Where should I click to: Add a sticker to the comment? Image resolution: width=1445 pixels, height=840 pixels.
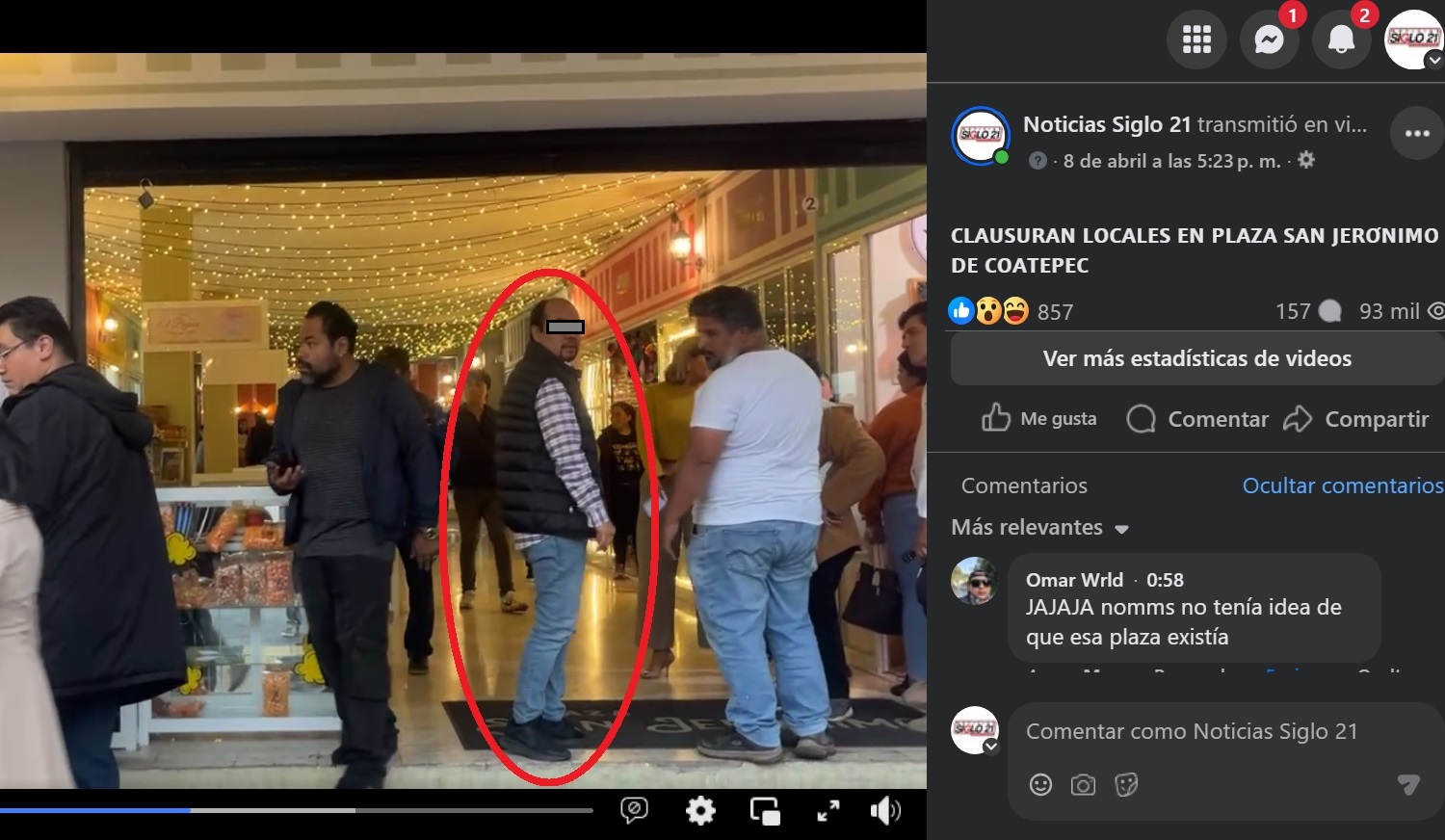click(x=1125, y=785)
